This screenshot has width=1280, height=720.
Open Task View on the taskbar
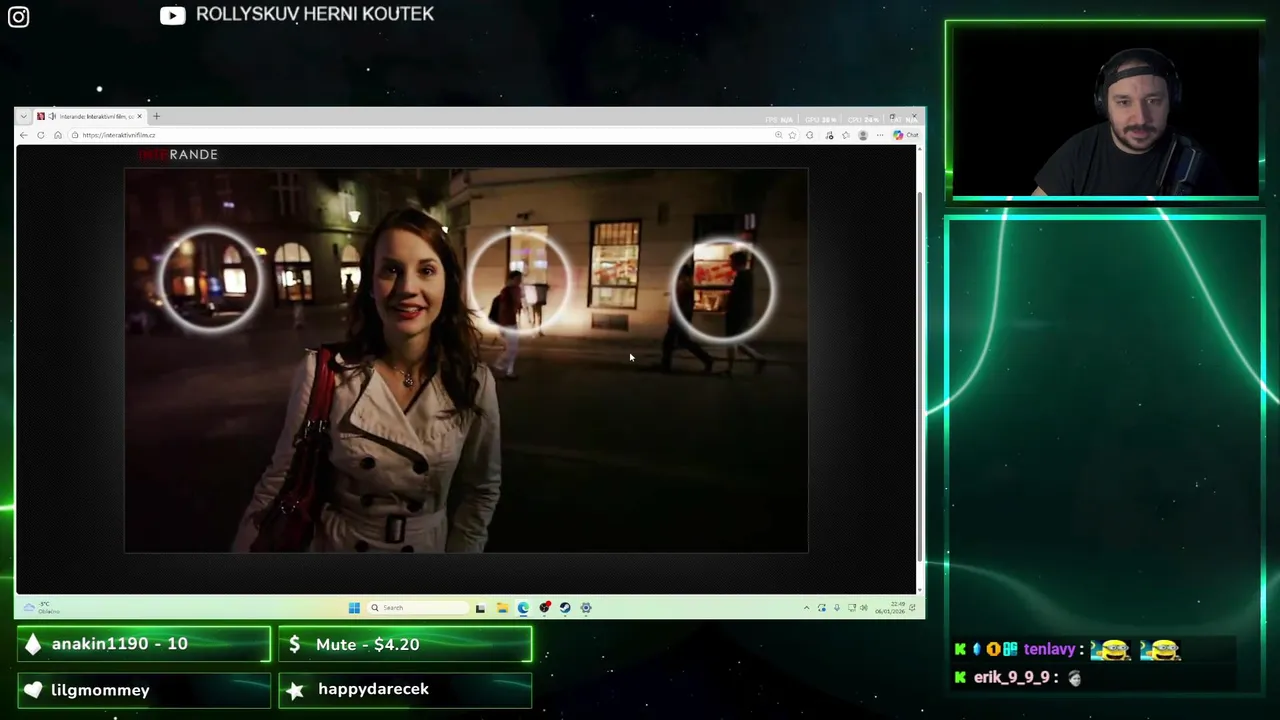pos(480,607)
